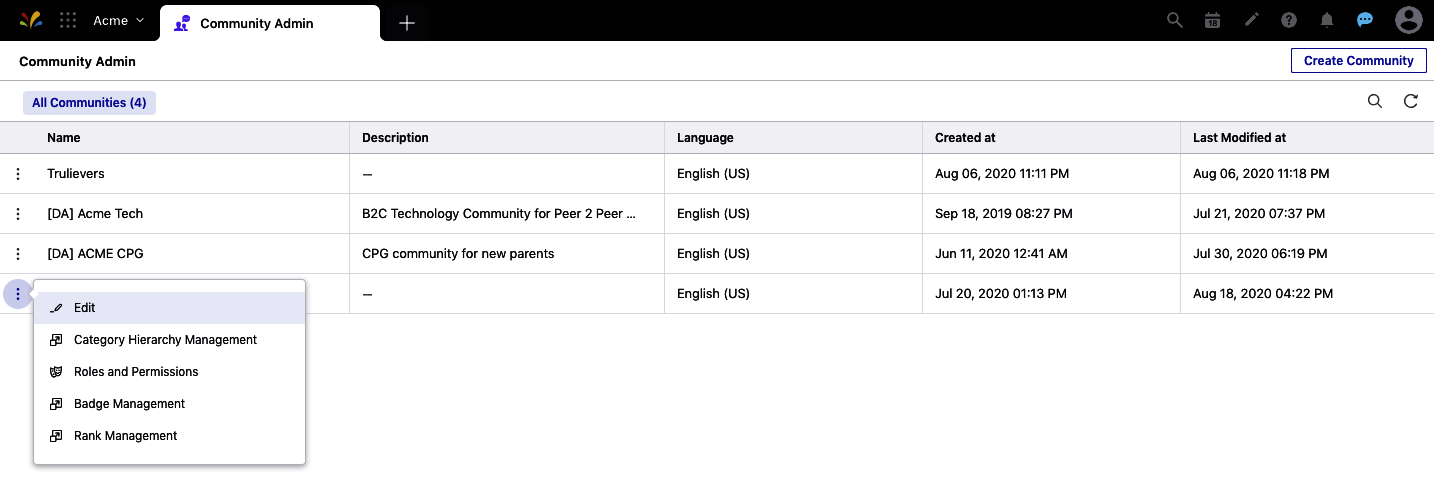Open options menu for [DA] ACME CPG

click(x=18, y=254)
